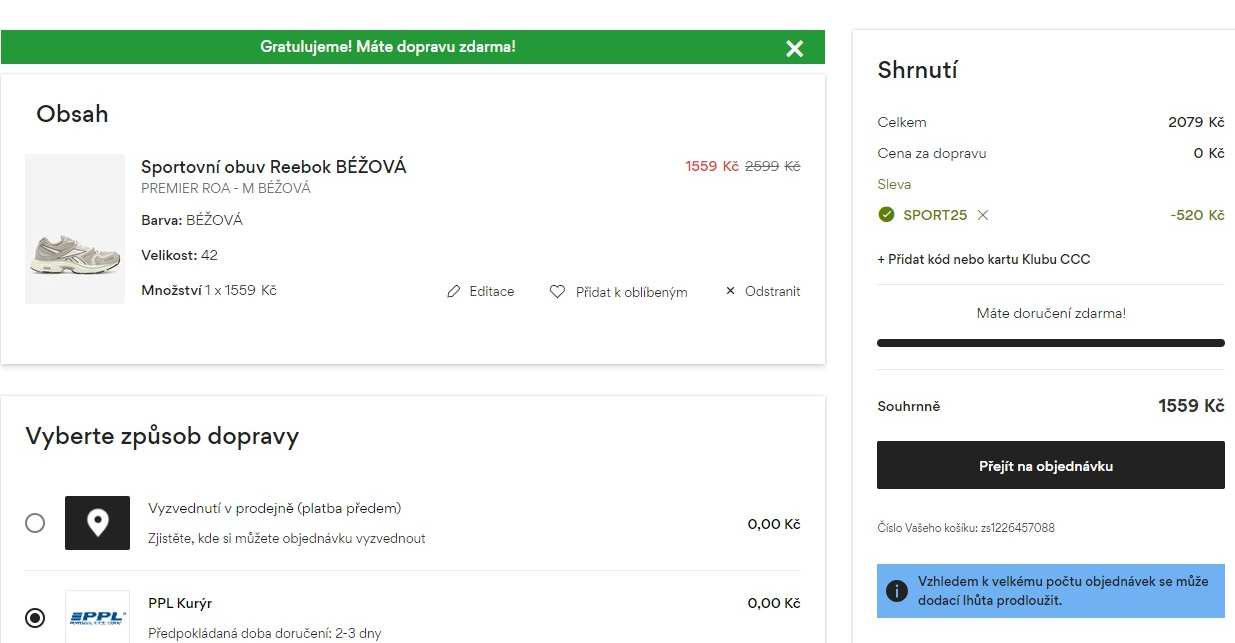Click the delivery delay notice text

pos(1063,591)
